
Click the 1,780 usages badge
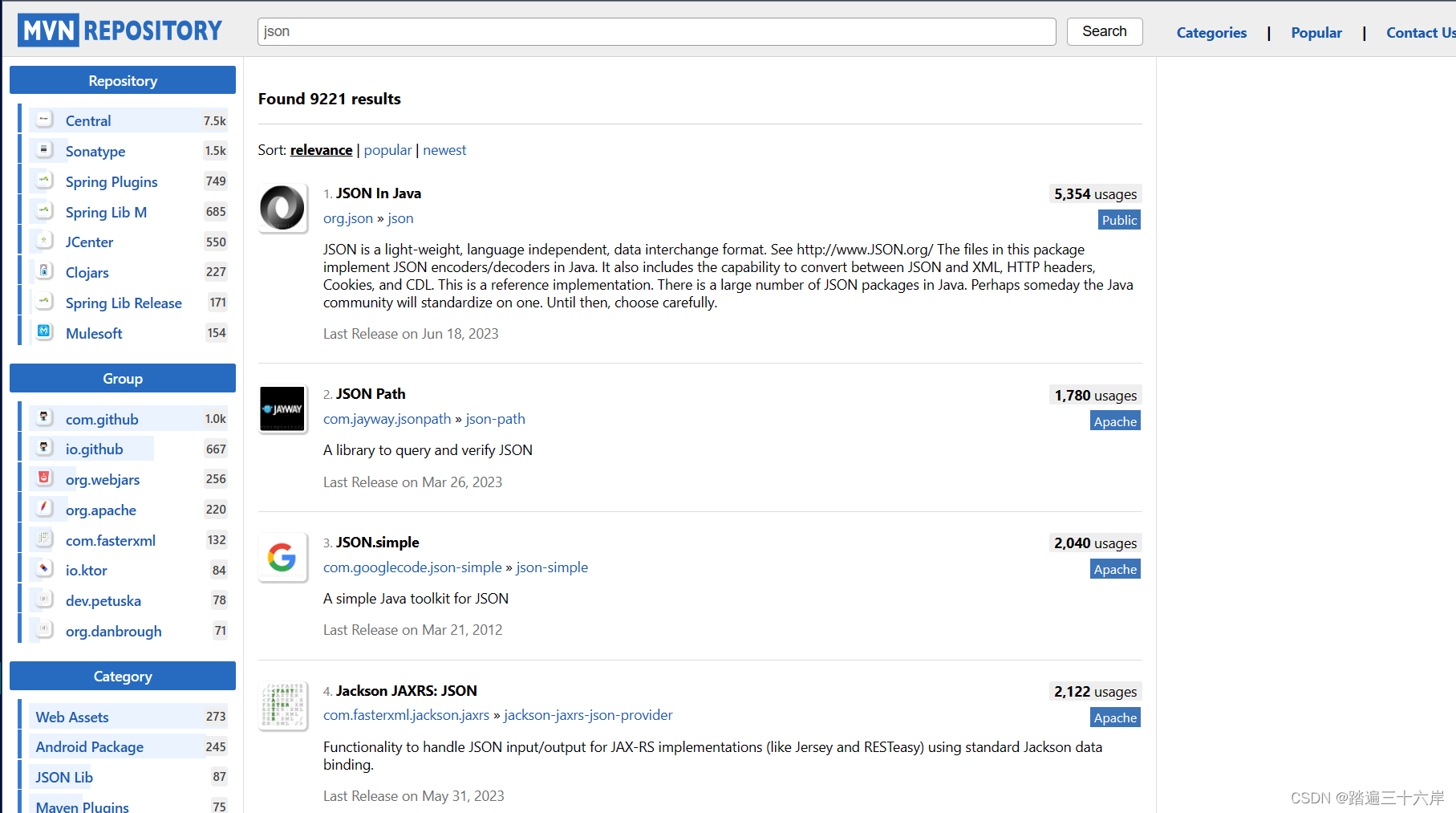coord(1095,396)
